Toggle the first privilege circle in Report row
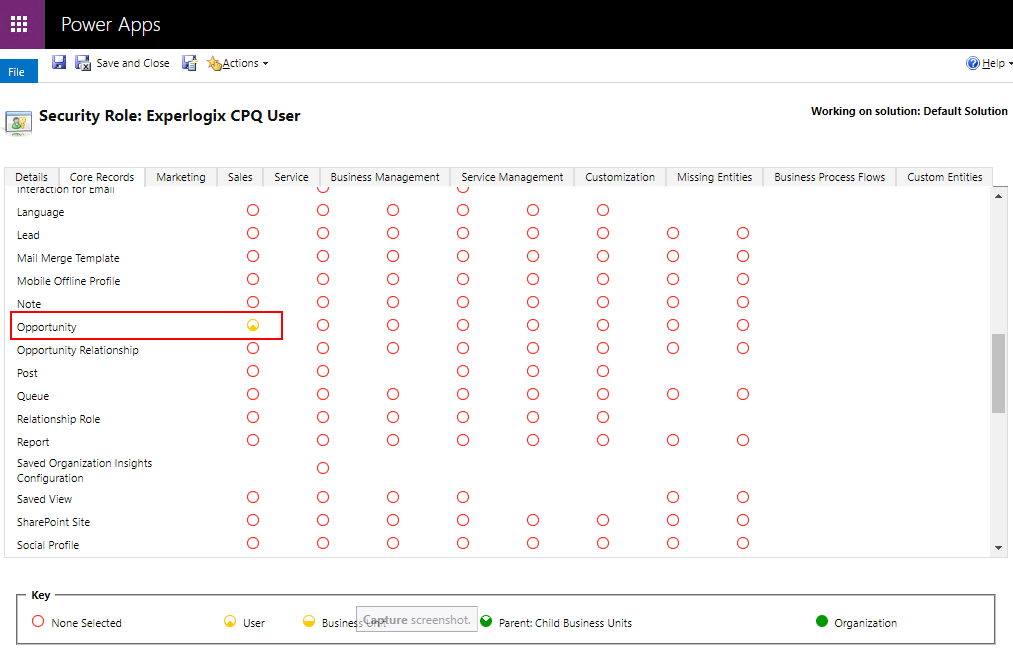 point(253,440)
